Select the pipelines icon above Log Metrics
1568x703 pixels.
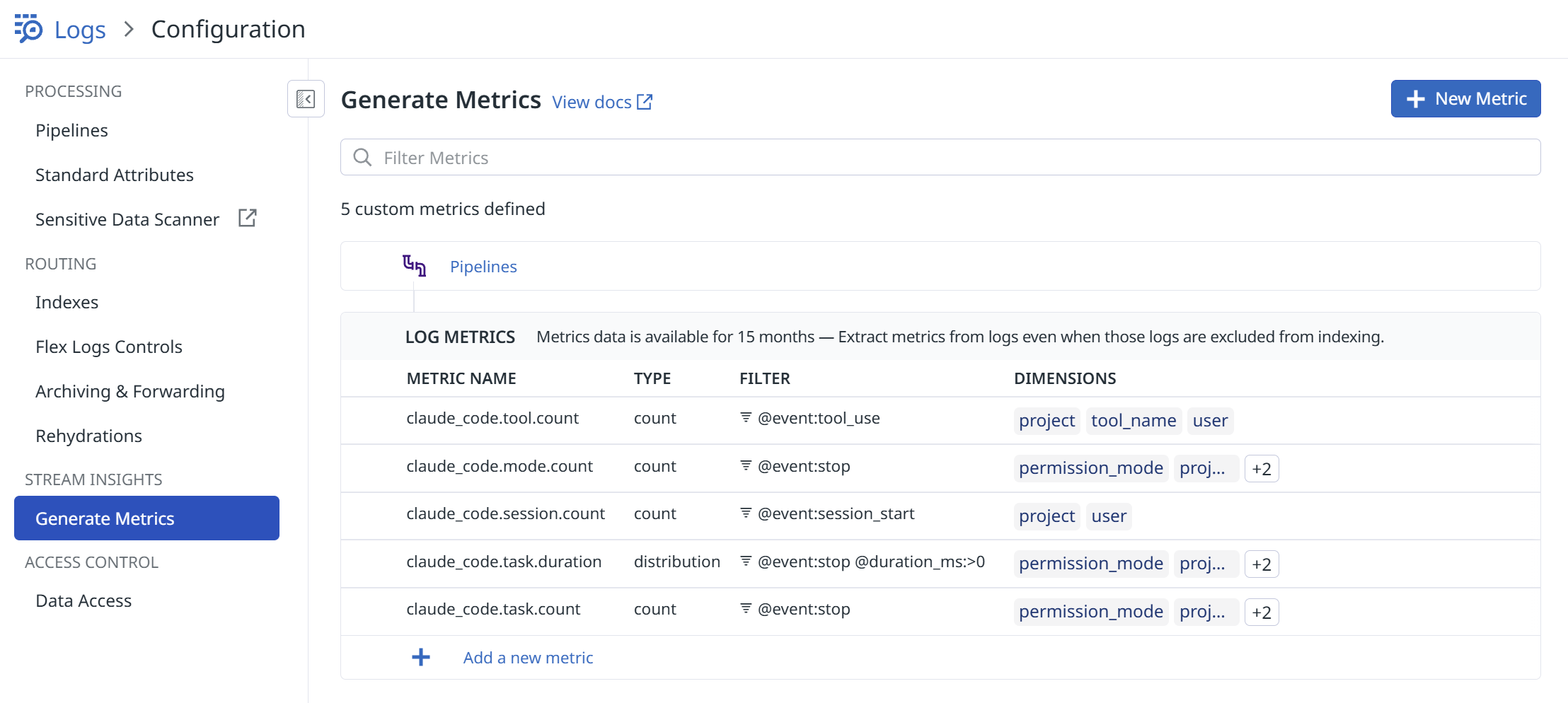[415, 265]
